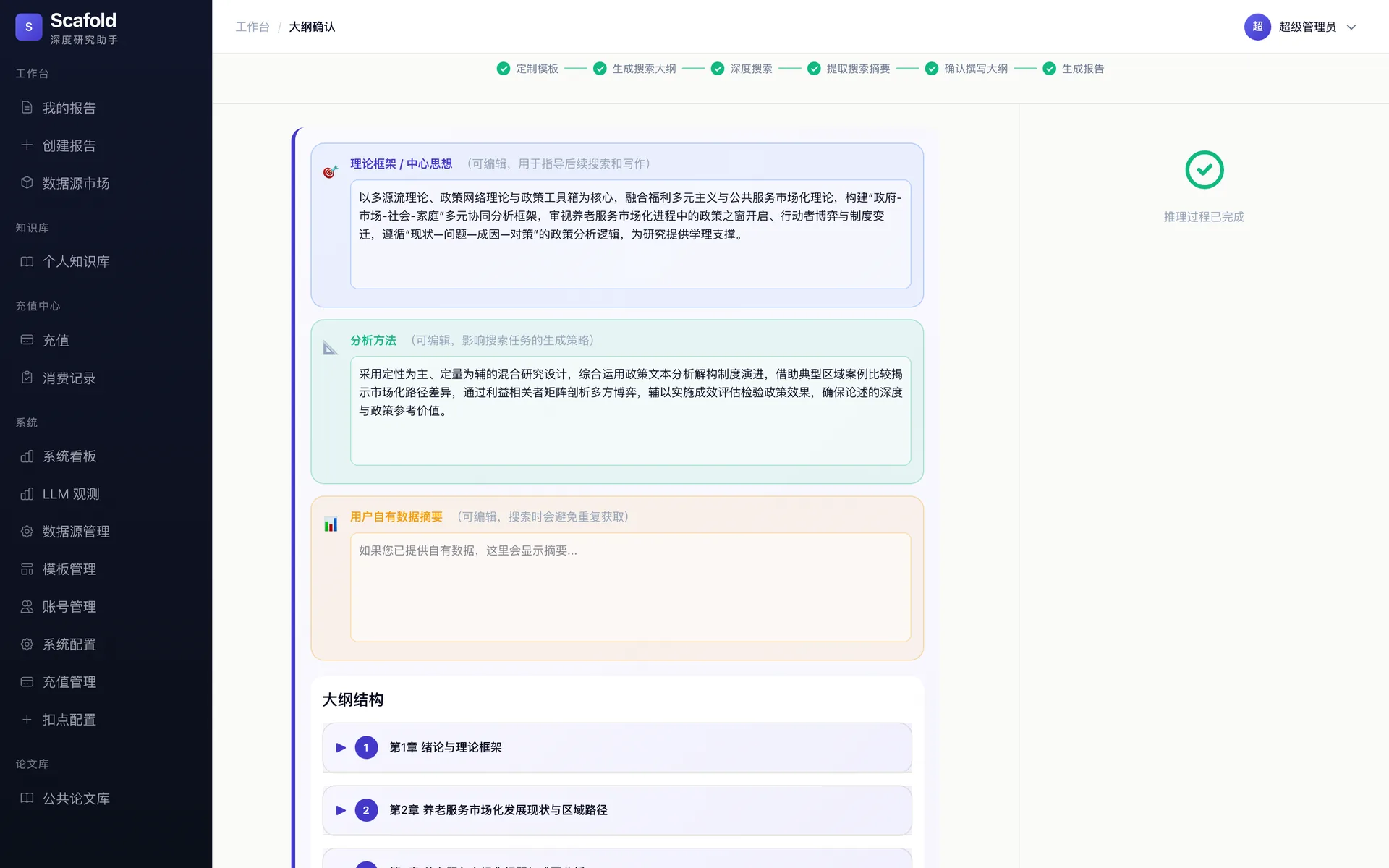Open 我的报告 document icon

pos(27,108)
